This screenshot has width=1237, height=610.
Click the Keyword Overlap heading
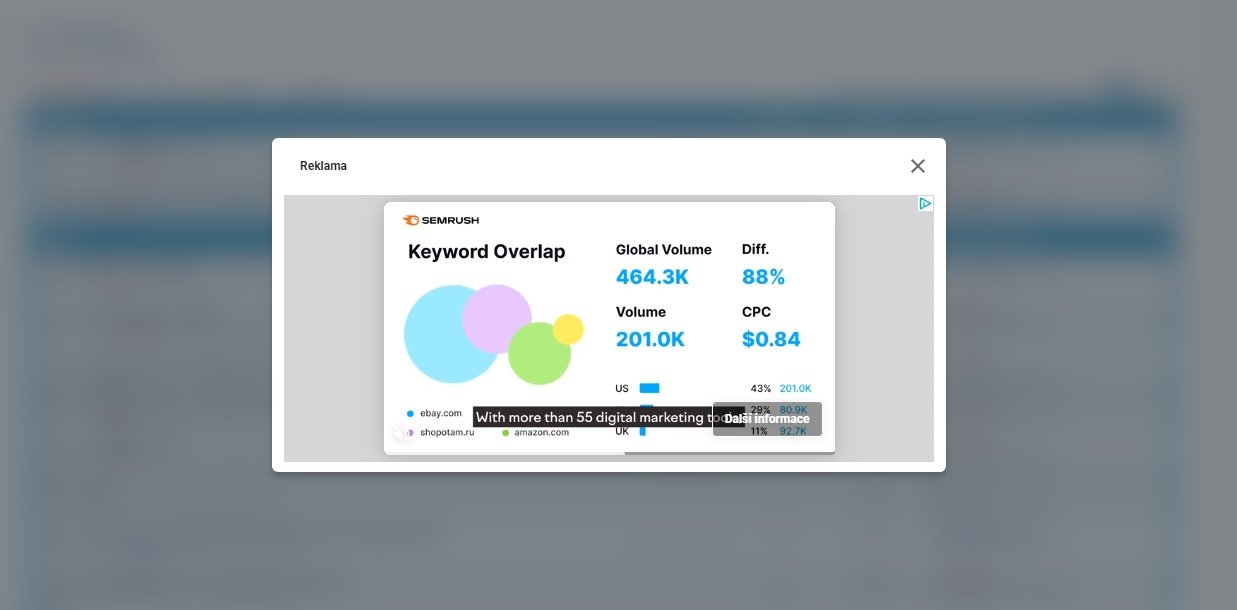click(486, 252)
